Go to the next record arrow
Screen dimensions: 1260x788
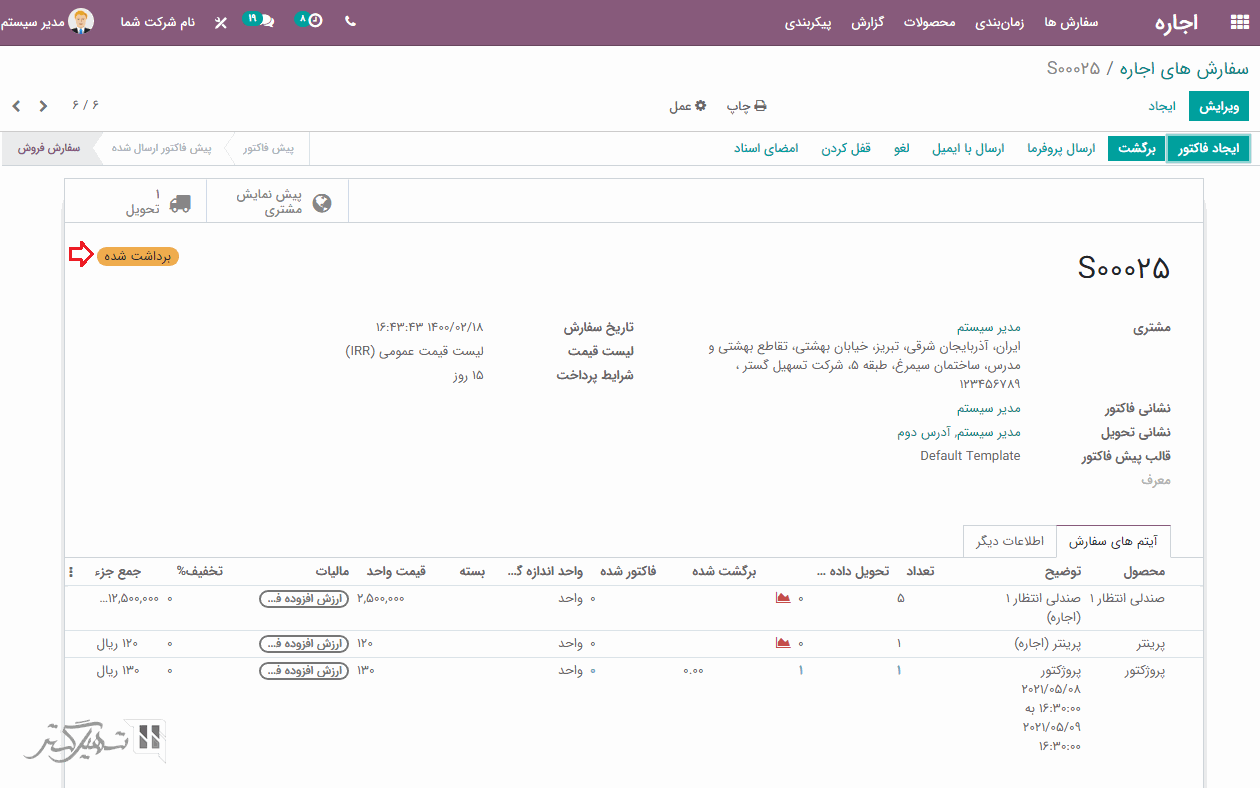click(x=16, y=106)
